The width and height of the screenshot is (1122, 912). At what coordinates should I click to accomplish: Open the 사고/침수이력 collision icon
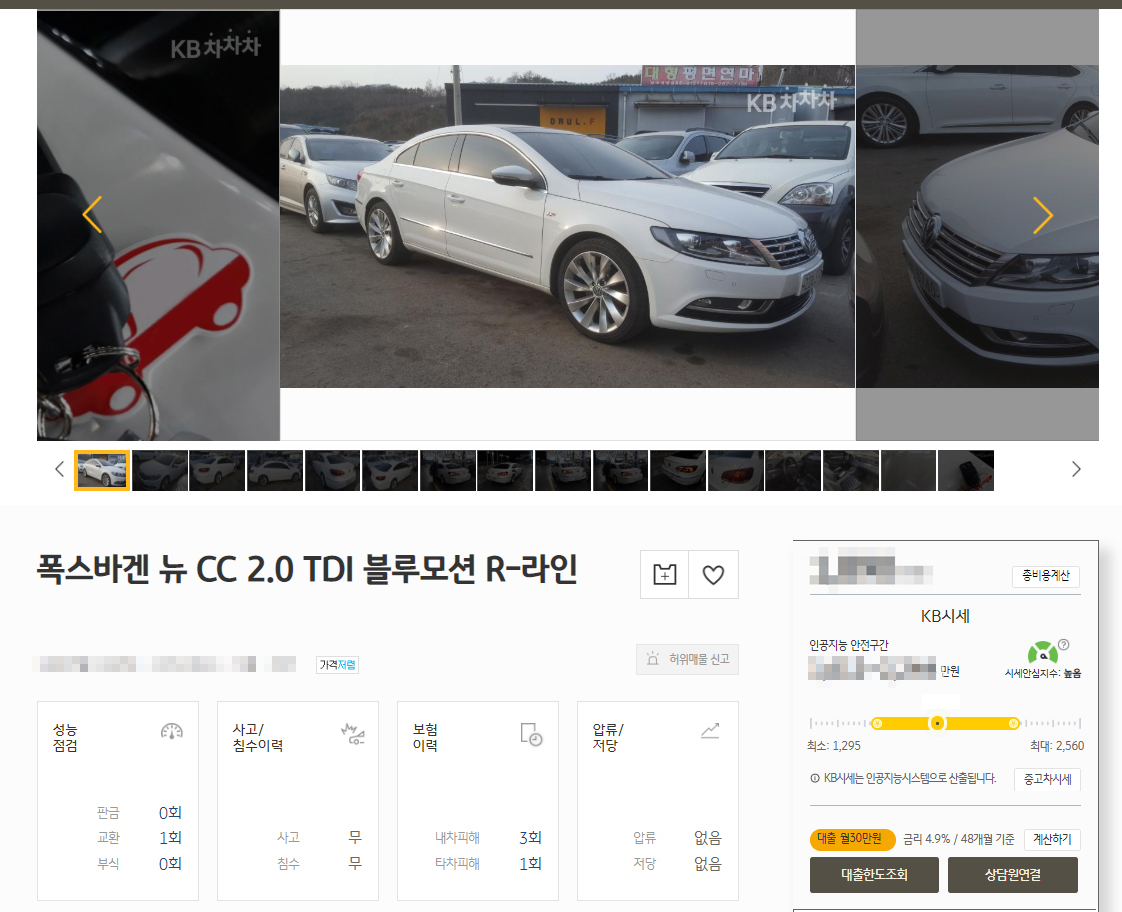coord(353,733)
